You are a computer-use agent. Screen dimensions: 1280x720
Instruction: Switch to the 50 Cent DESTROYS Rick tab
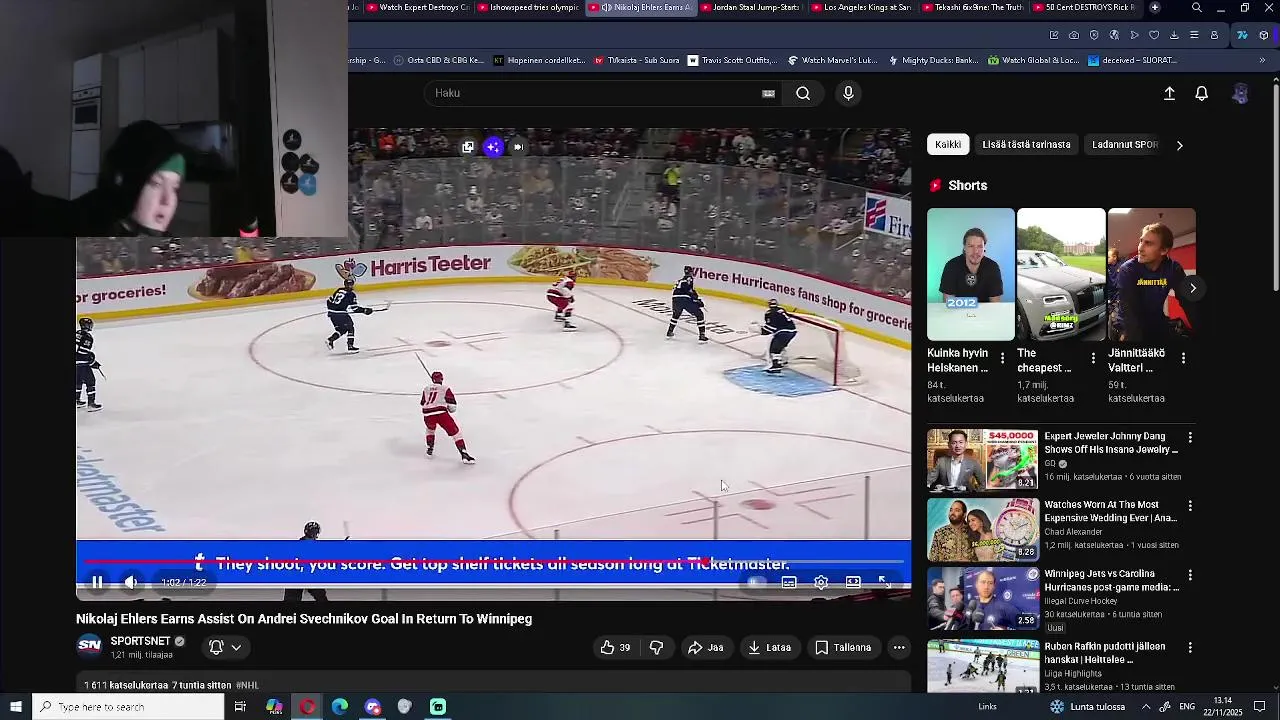click(1083, 7)
